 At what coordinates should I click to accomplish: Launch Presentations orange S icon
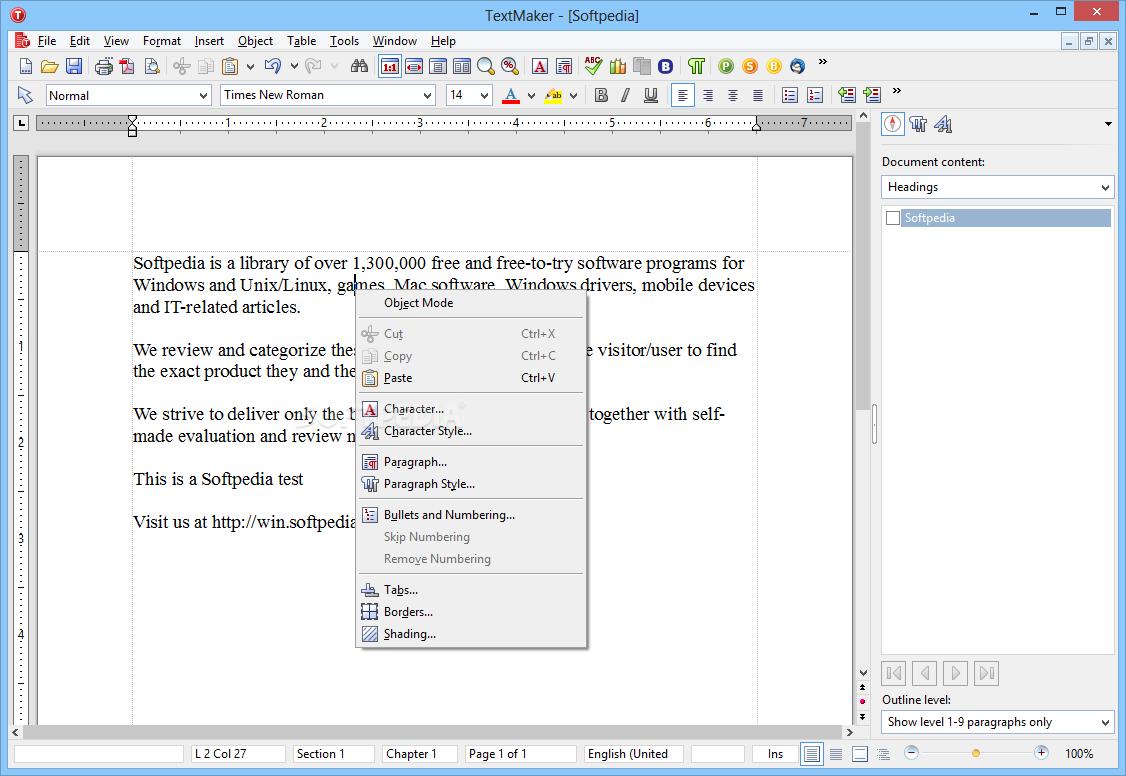pos(750,67)
